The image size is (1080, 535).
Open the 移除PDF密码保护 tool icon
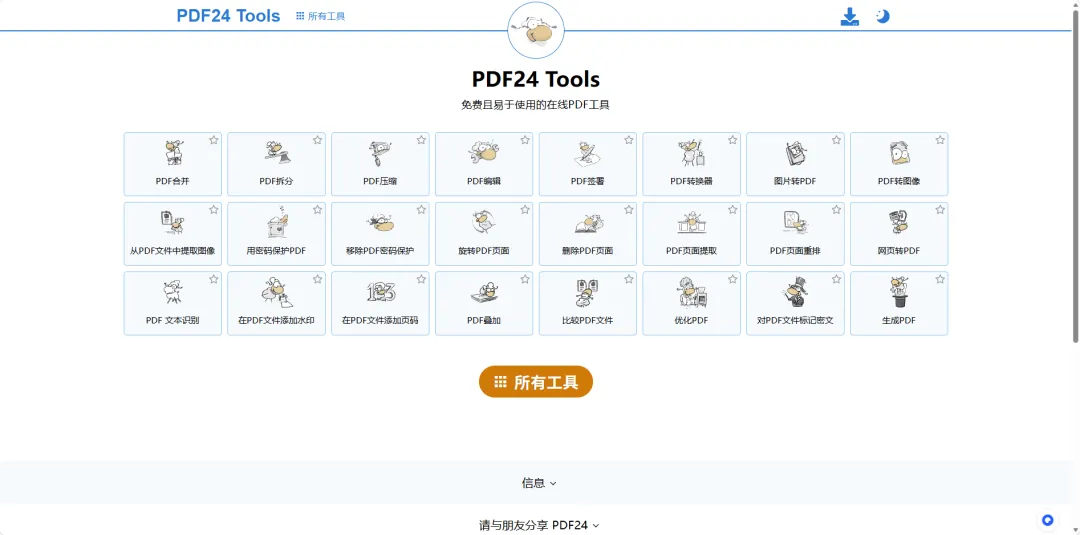pos(380,222)
